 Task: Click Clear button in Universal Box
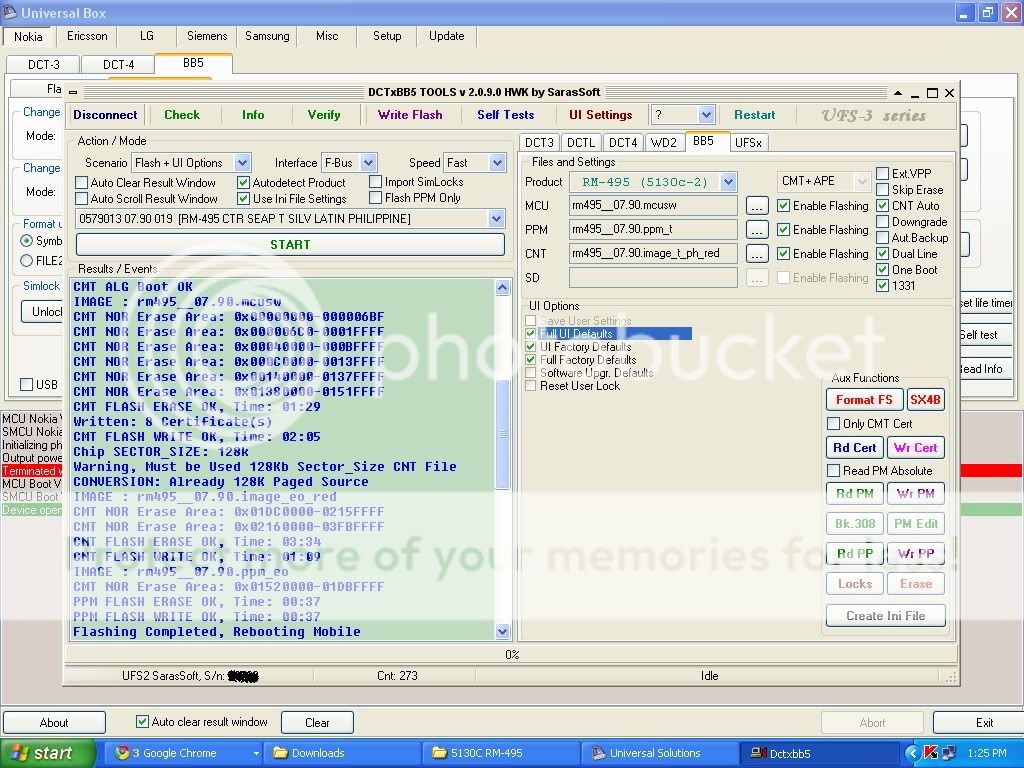click(x=317, y=722)
